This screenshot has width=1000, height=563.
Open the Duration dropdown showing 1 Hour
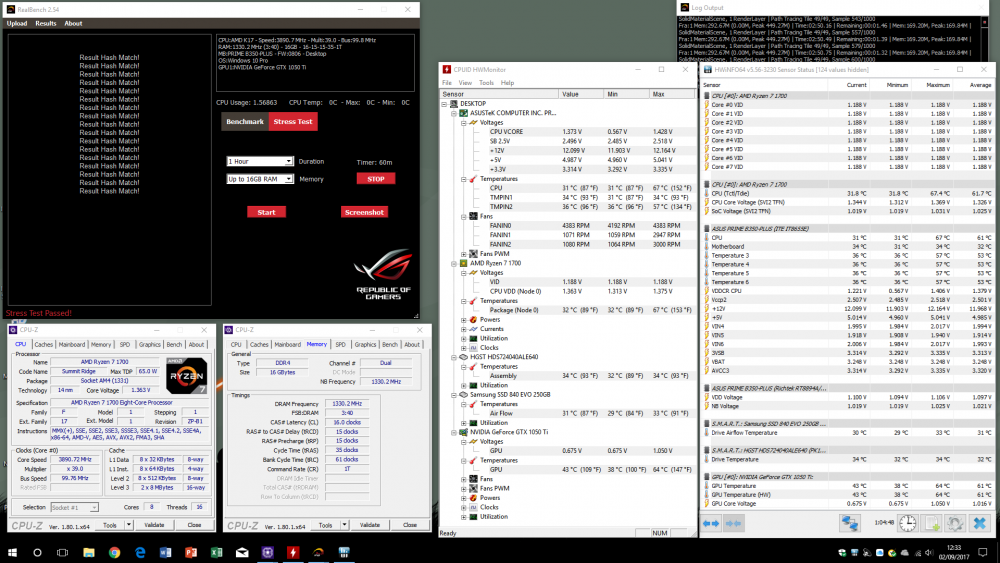260,161
